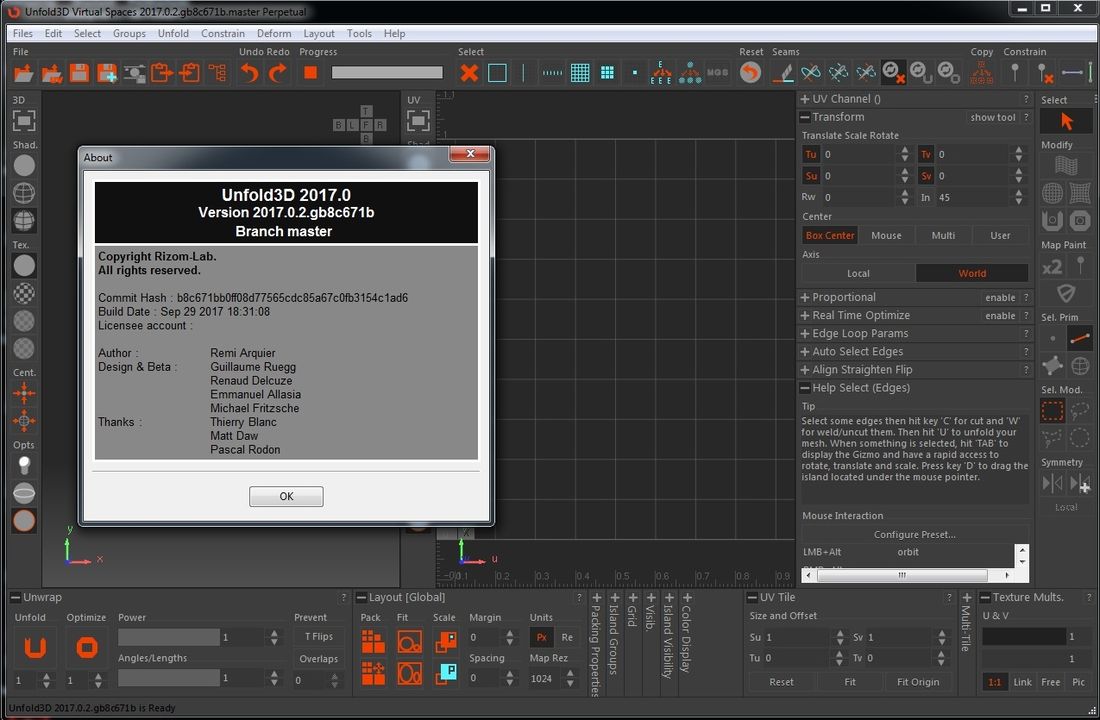The height and width of the screenshot is (720, 1100).
Task: Open the Deform menu
Action: coord(274,33)
